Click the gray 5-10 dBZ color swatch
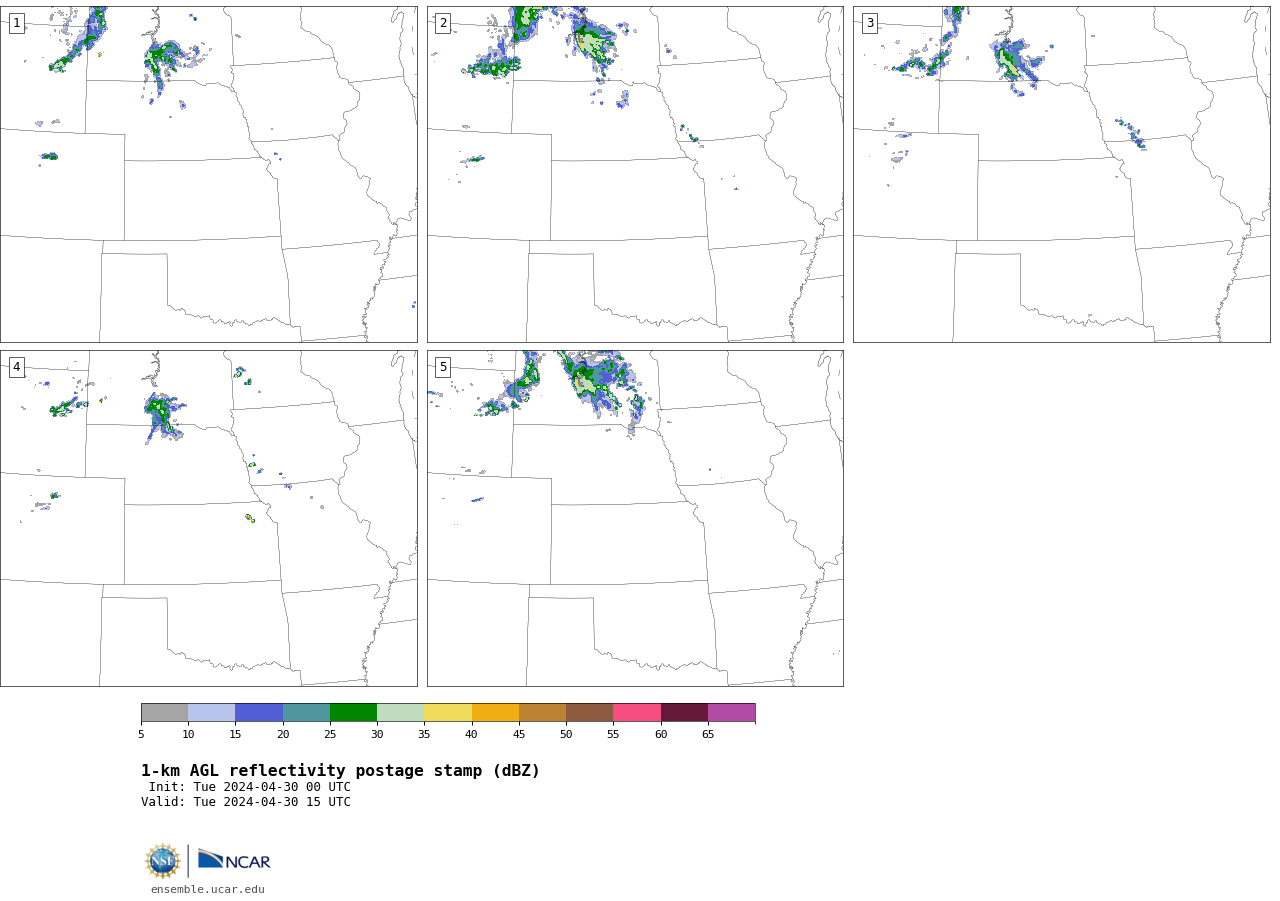The height and width of the screenshot is (901, 1280). [164, 713]
